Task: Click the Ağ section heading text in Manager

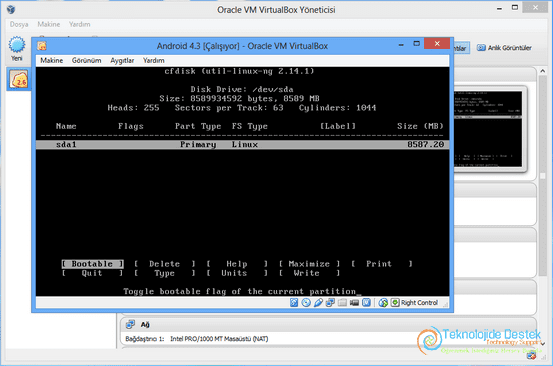Action: click(145, 325)
